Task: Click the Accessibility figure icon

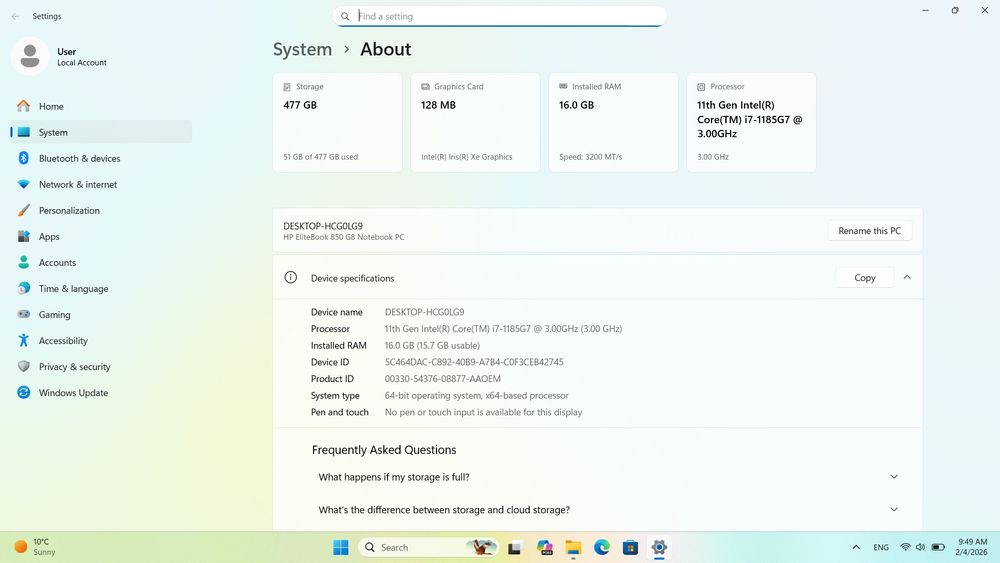Action: click(x=24, y=340)
